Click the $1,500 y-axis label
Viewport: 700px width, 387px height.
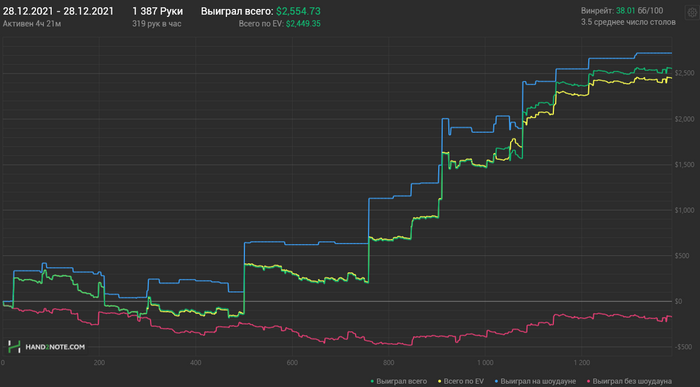coord(684,165)
